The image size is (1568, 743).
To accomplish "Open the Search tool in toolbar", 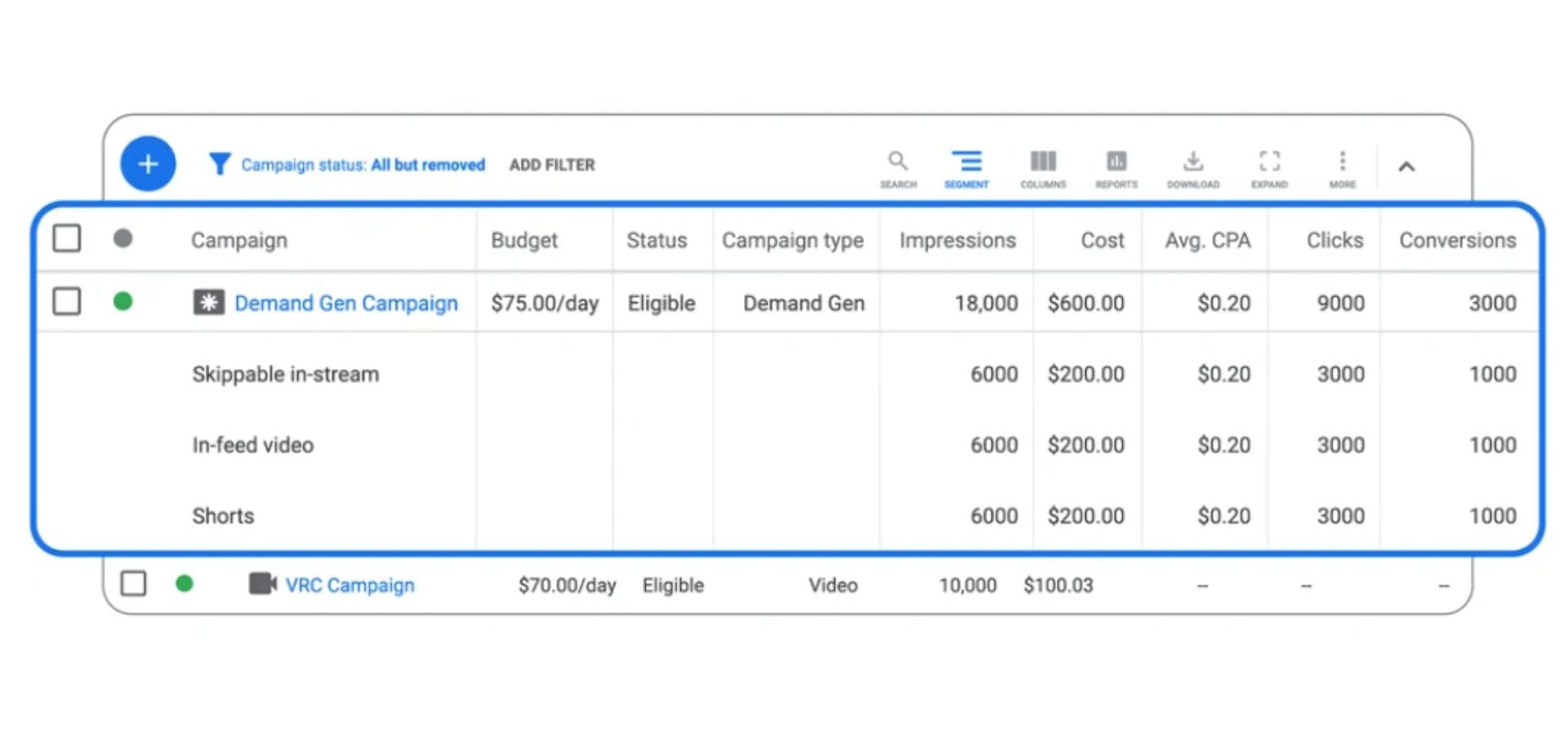I will click(x=898, y=168).
